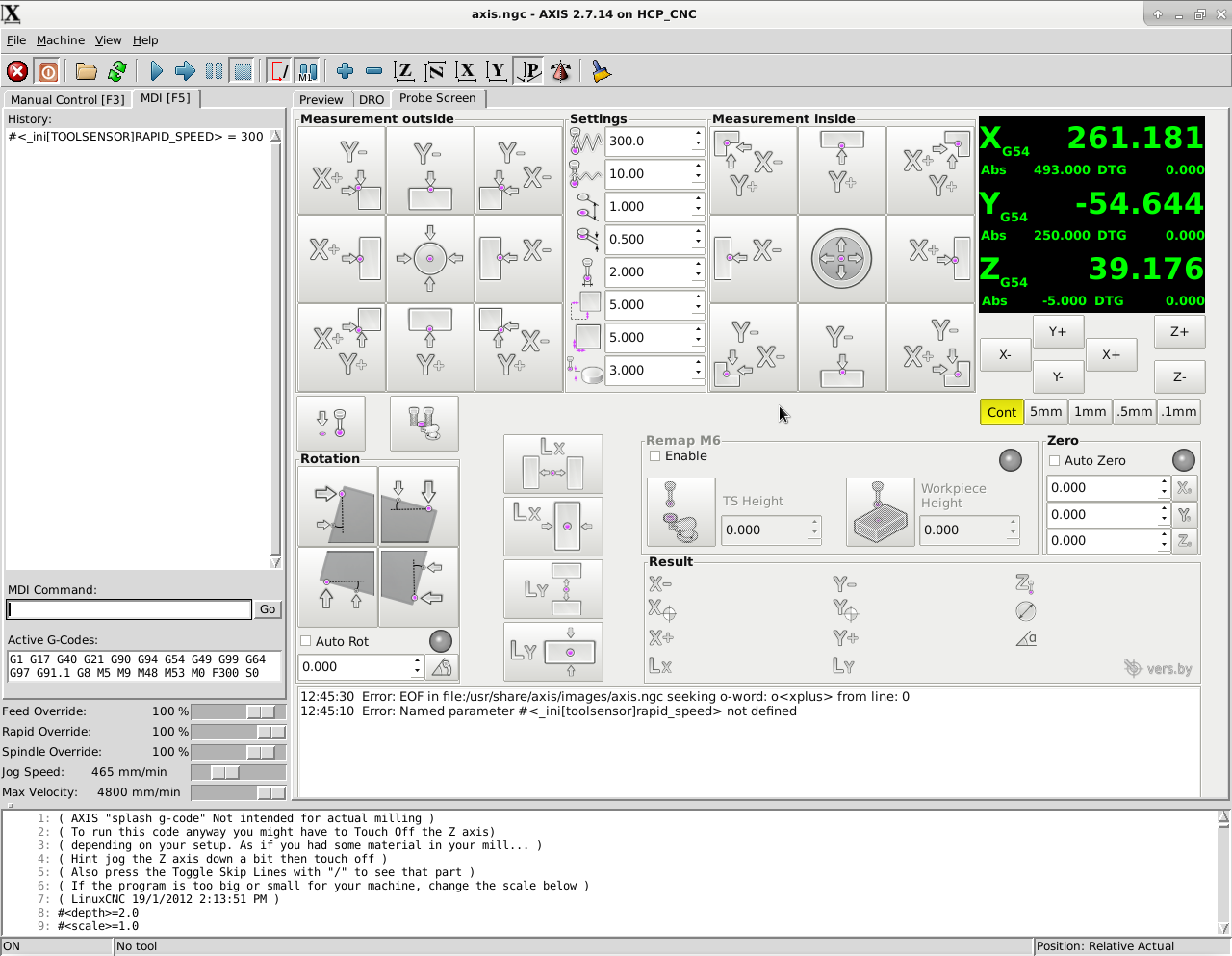Image resolution: width=1232 pixels, height=956 pixels.
Task: Click the Go button for MDI command
Action: pyautogui.click(x=268, y=609)
